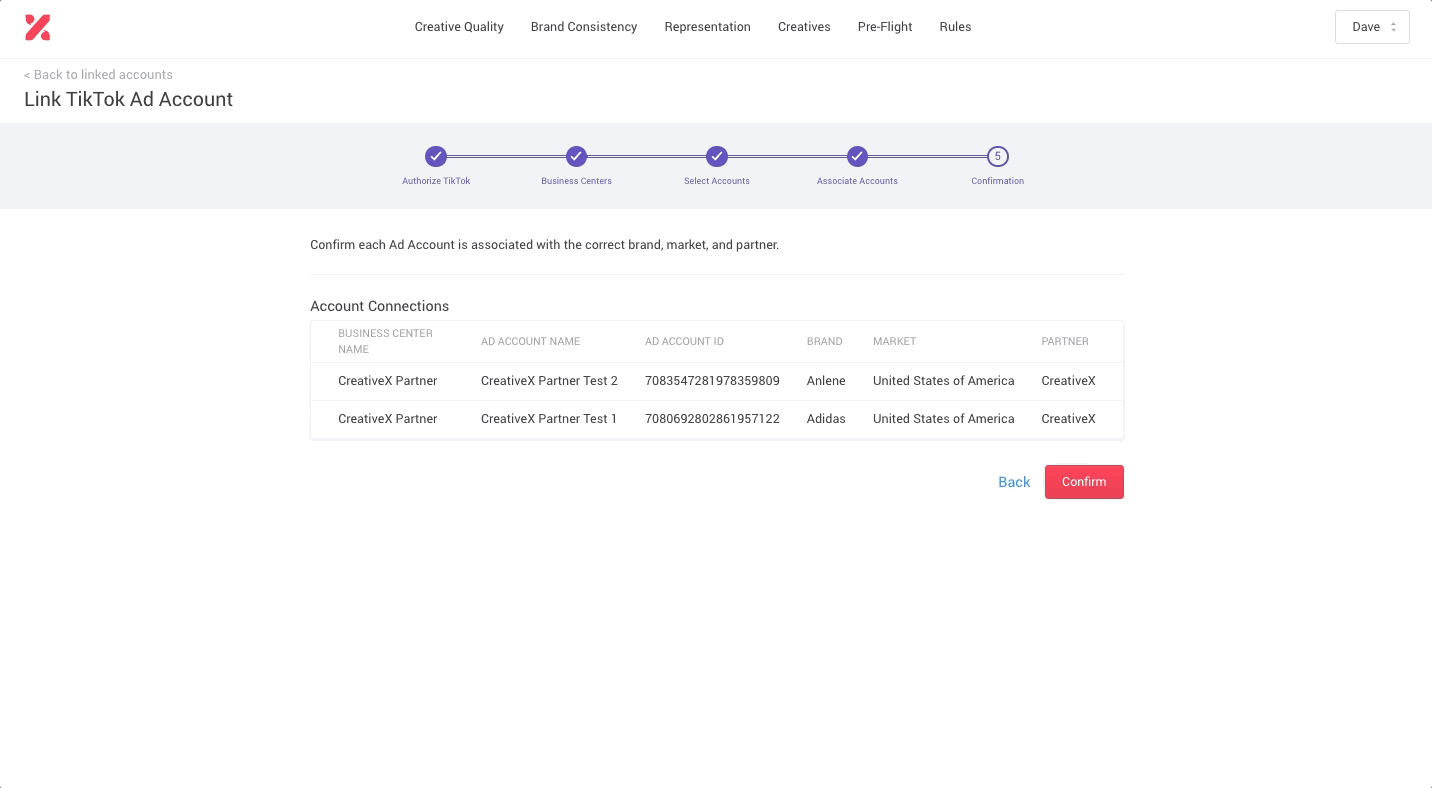Click the market cell in the Adidas row
This screenshot has width=1432, height=788.
coord(944,419)
